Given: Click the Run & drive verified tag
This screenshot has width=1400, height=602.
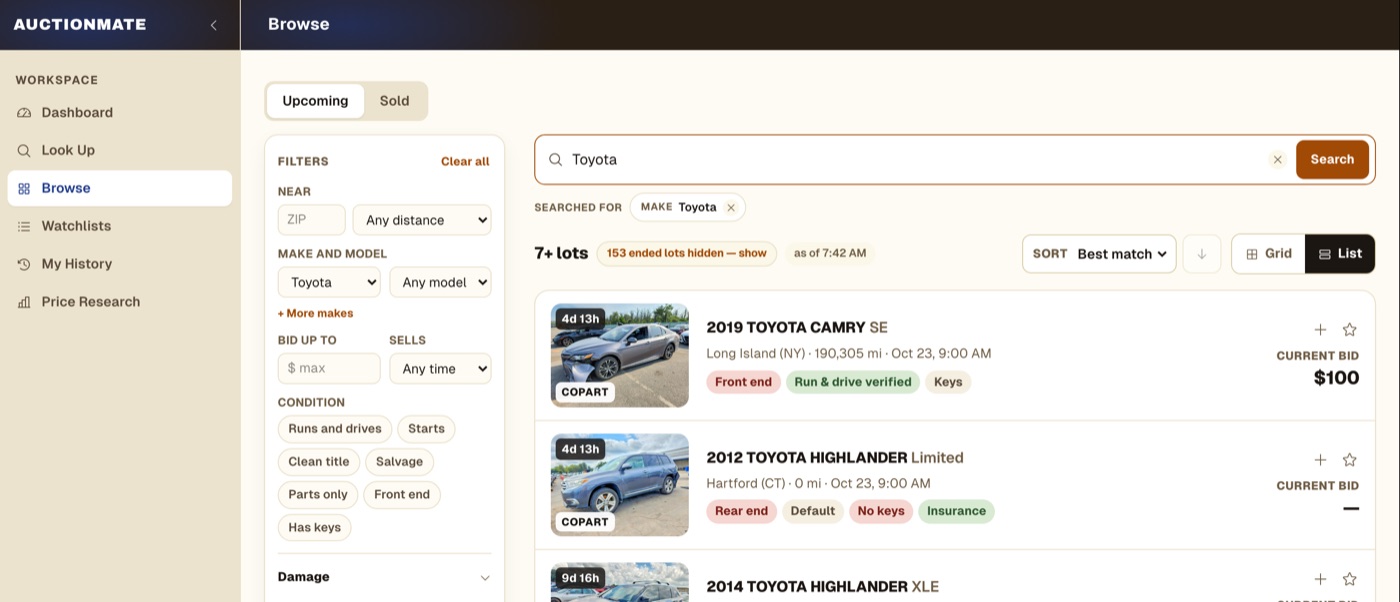Looking at the screenshot, I should [x=853, y=382].
